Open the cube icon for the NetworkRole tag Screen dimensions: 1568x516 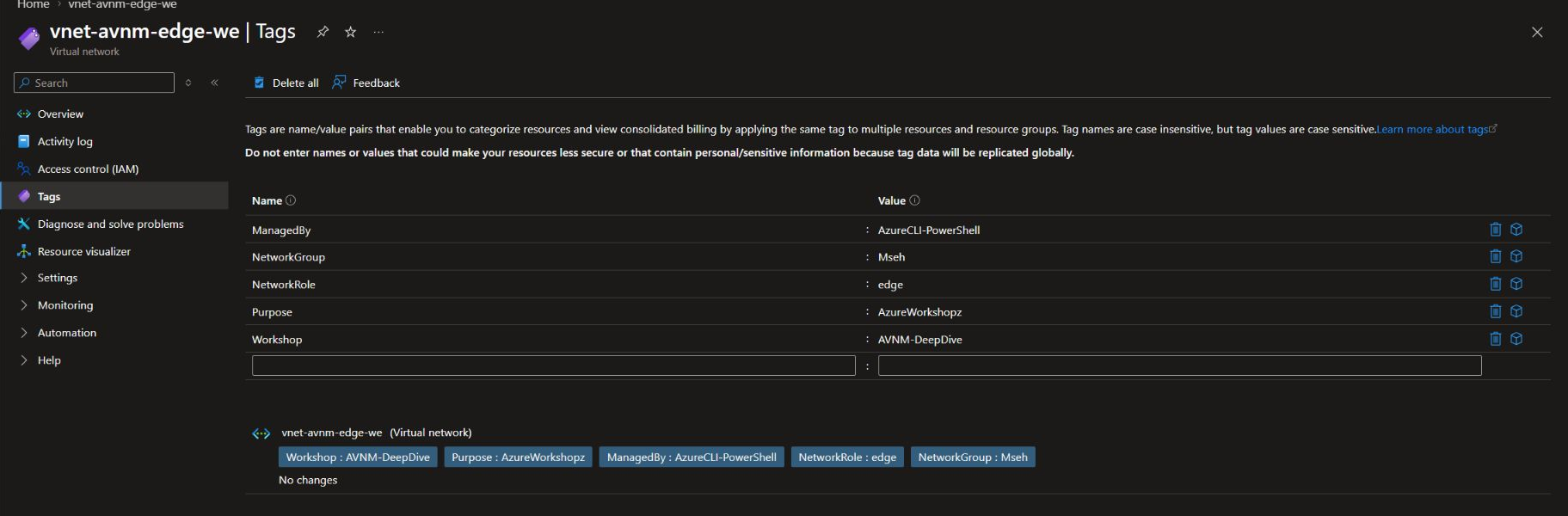click(x=1516, y=284)
